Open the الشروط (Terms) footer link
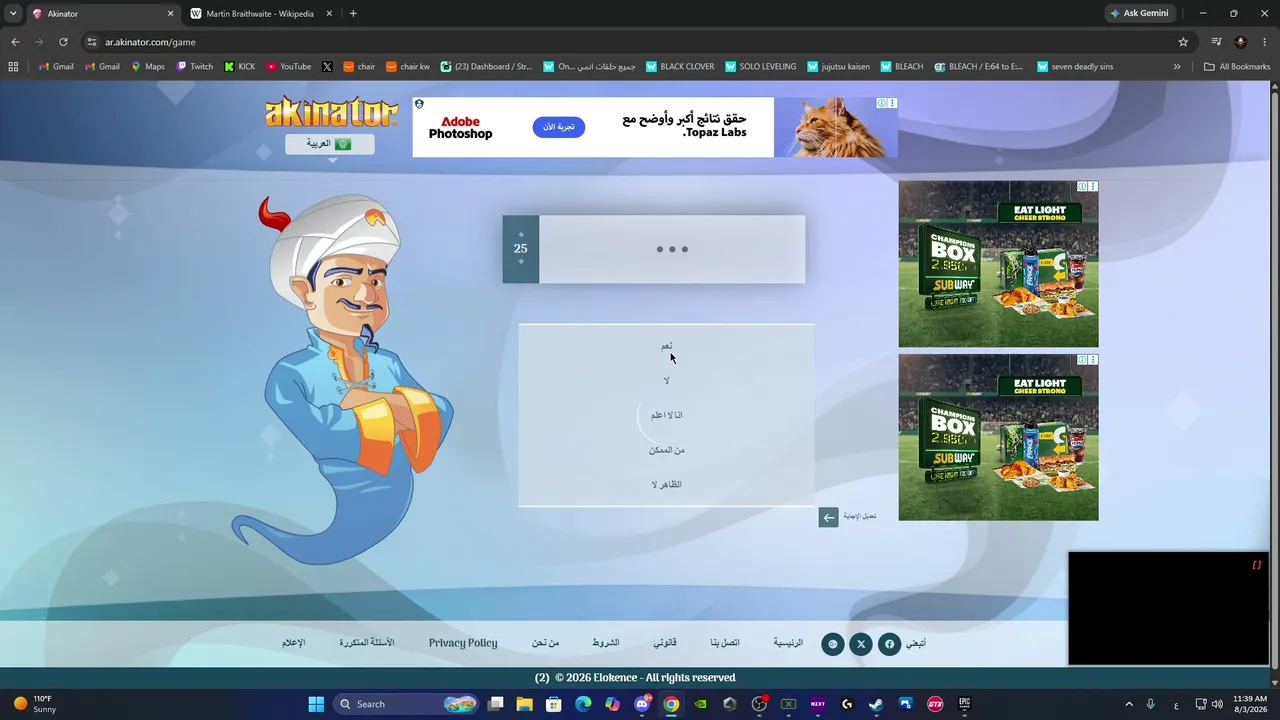 click(605, 643)
